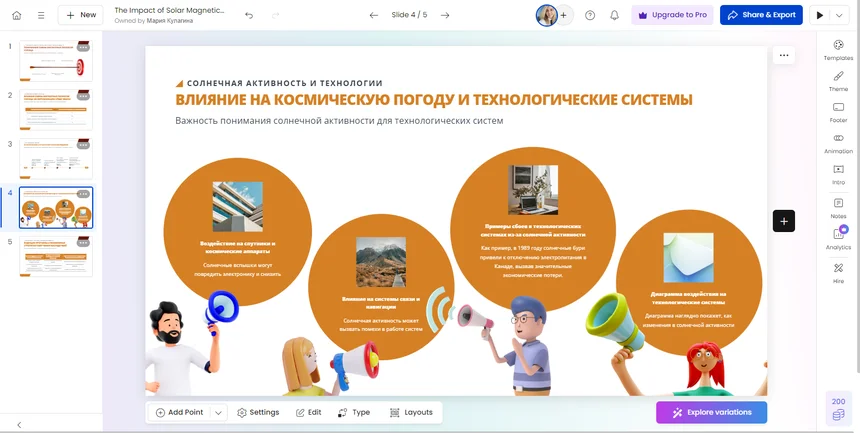The image size is (860, 433).
Task: Open the Hire panel
Action: coord(838,273)
